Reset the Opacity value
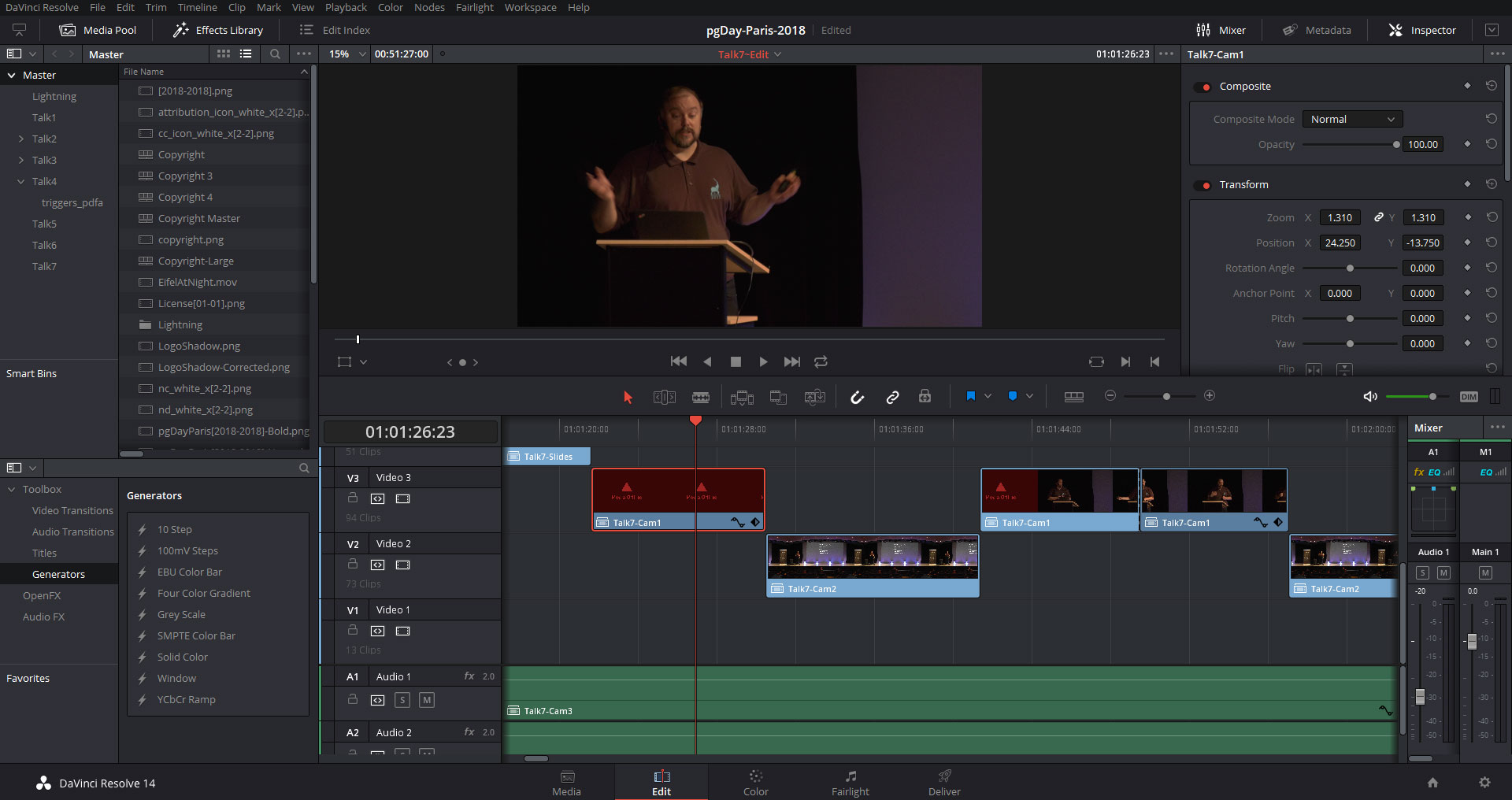 1491,144
